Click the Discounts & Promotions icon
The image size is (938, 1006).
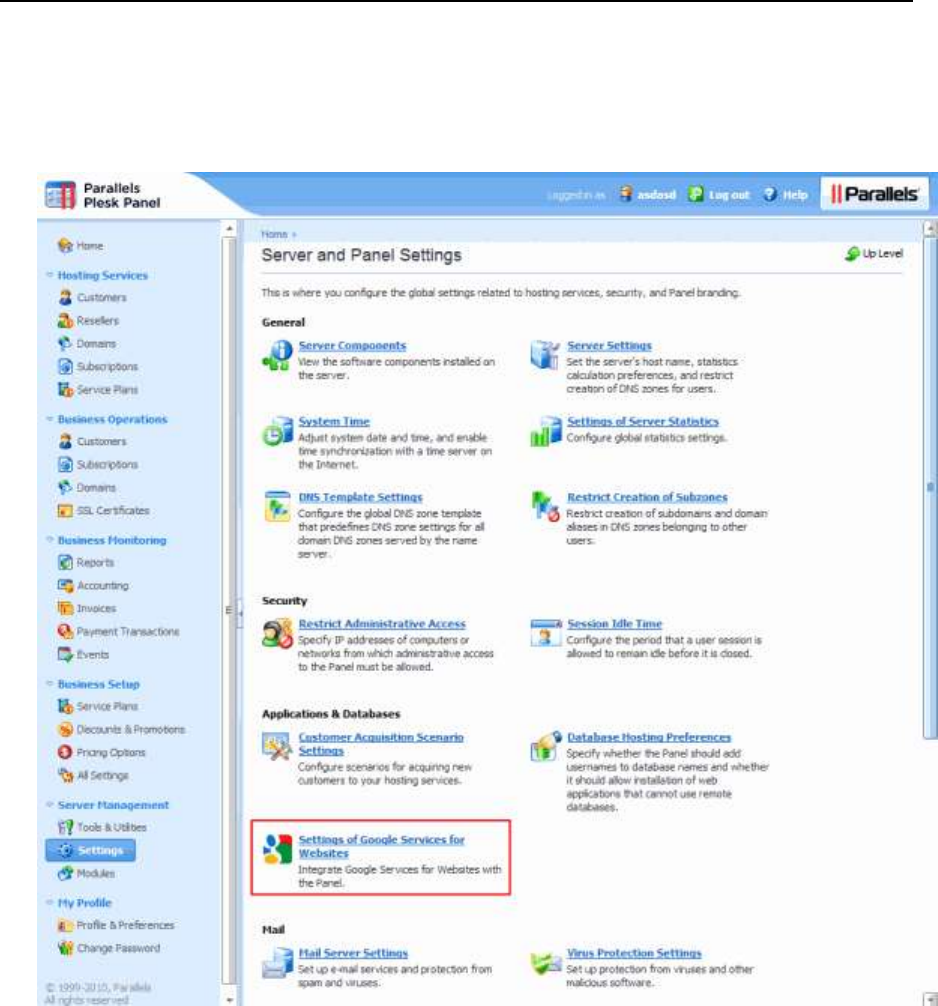click(65, 729)
